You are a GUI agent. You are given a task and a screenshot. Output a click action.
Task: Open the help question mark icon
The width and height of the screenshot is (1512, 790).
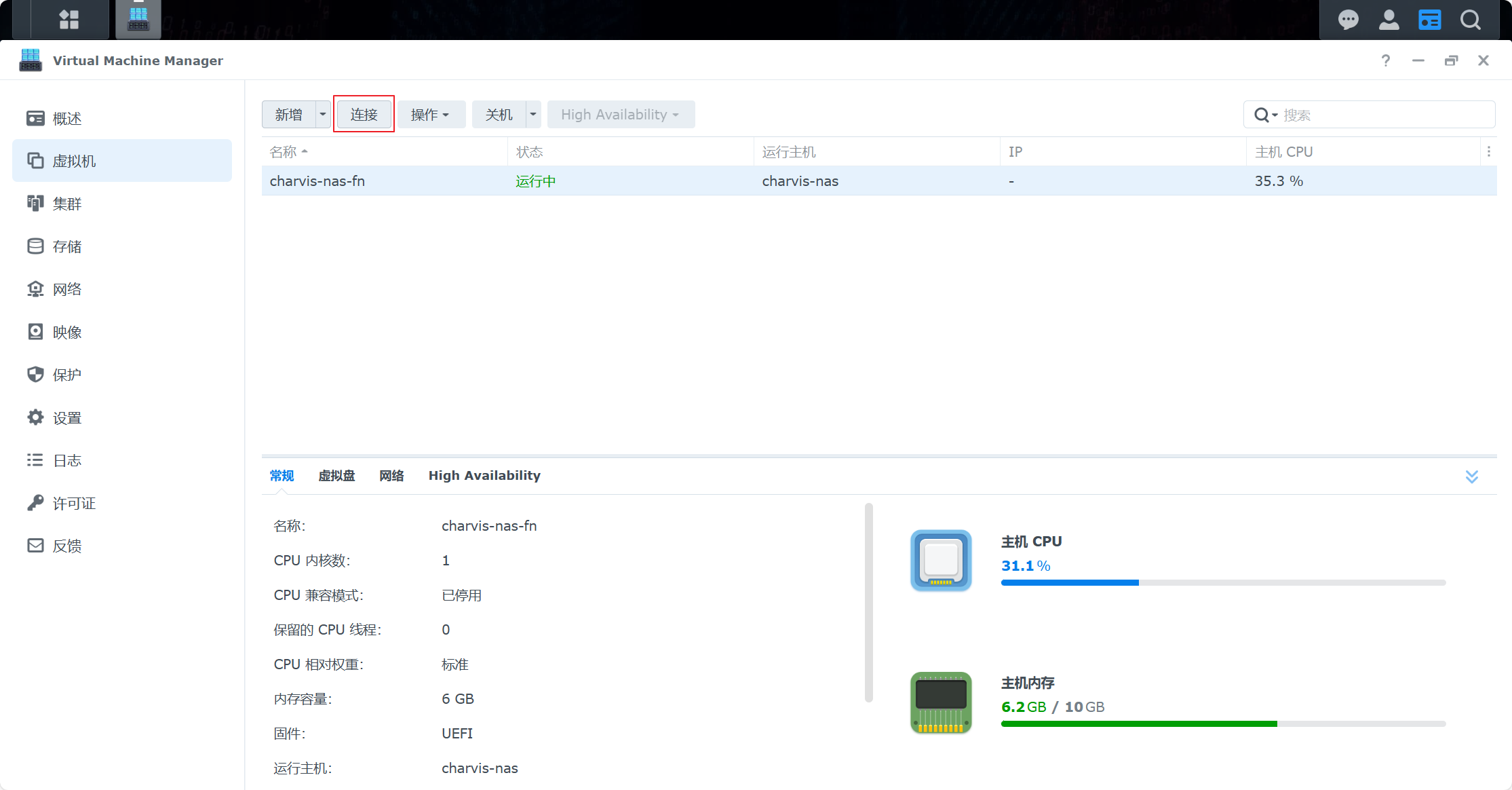point(1385,60)
